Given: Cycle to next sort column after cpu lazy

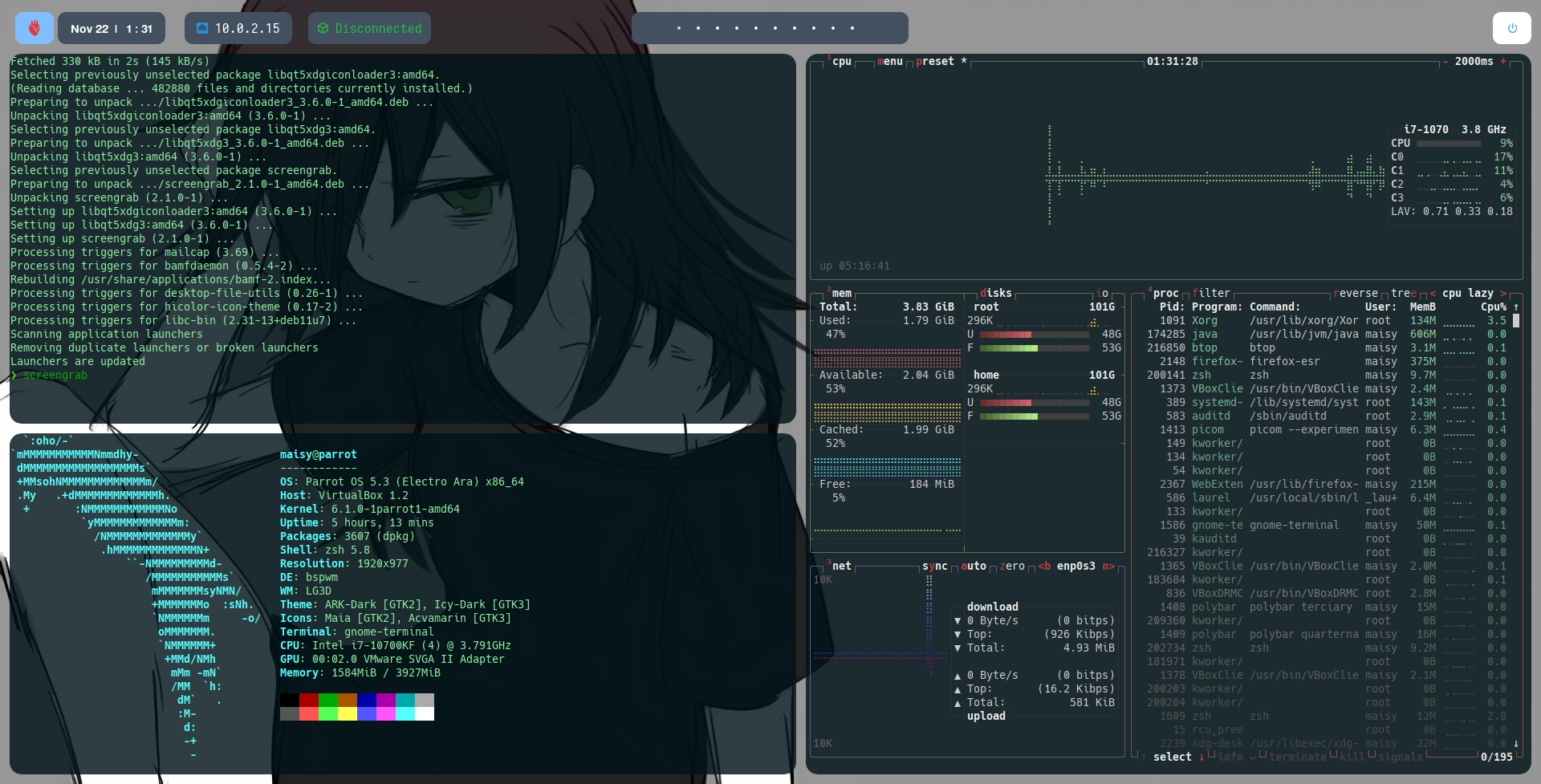Looking at the screenshot, I should [x=1503, y=294].
